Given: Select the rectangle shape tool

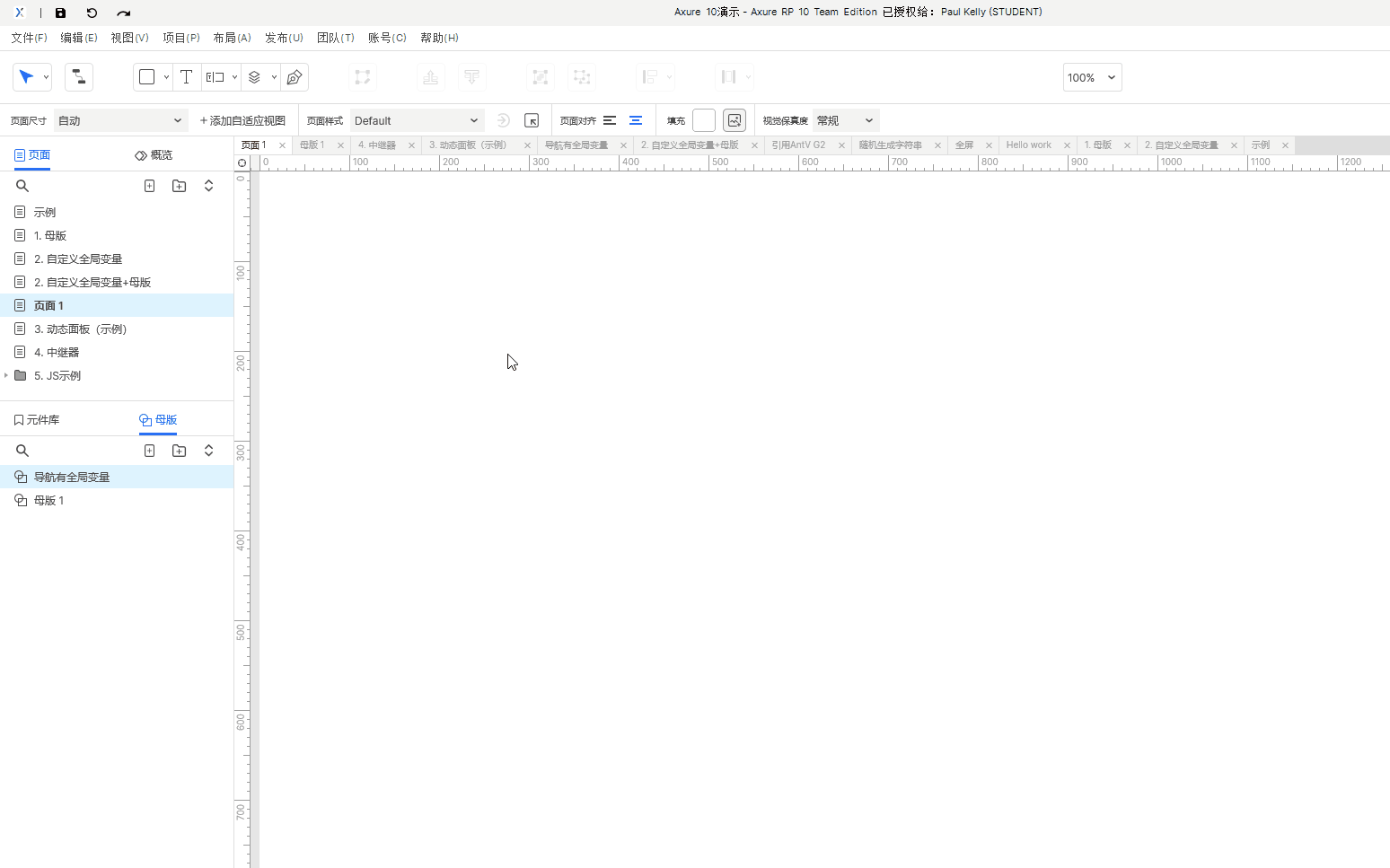Looking at the screenshot, I should [x=147, y=77].
